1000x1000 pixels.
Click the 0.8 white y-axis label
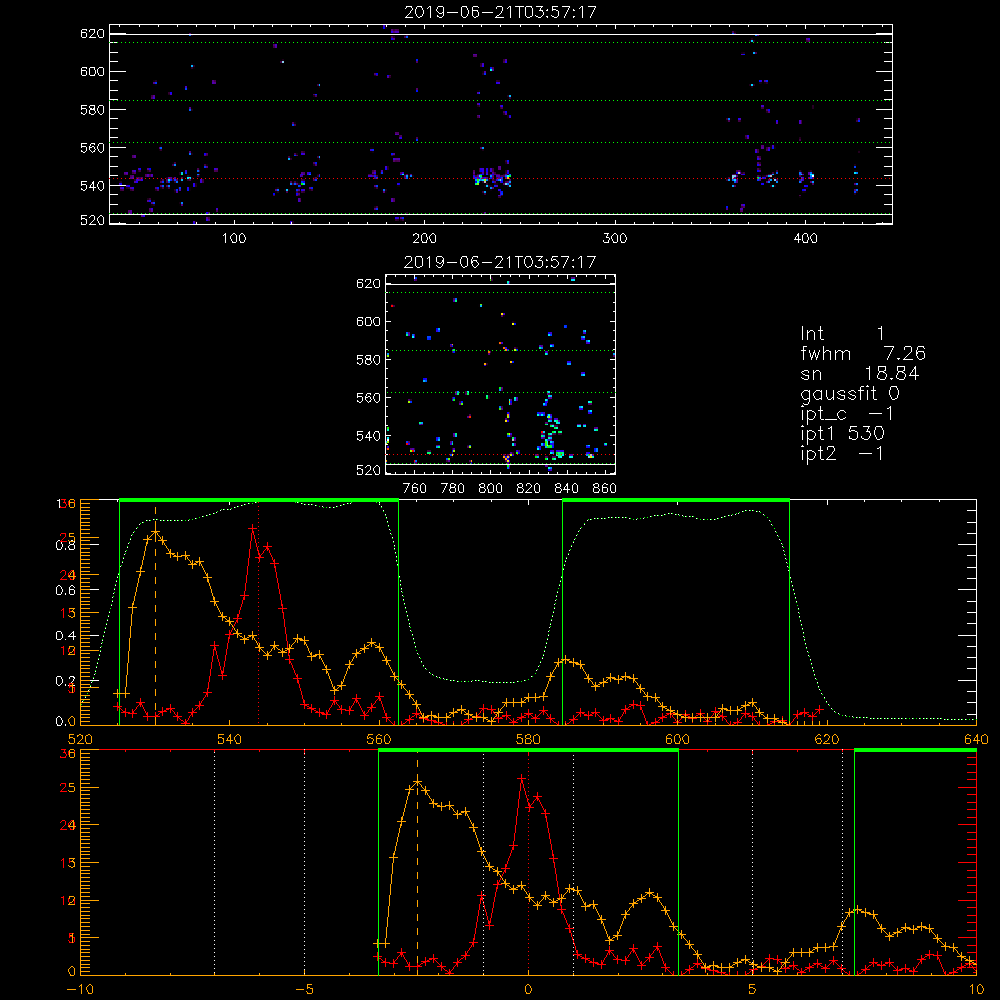click(x=65, y=545)
